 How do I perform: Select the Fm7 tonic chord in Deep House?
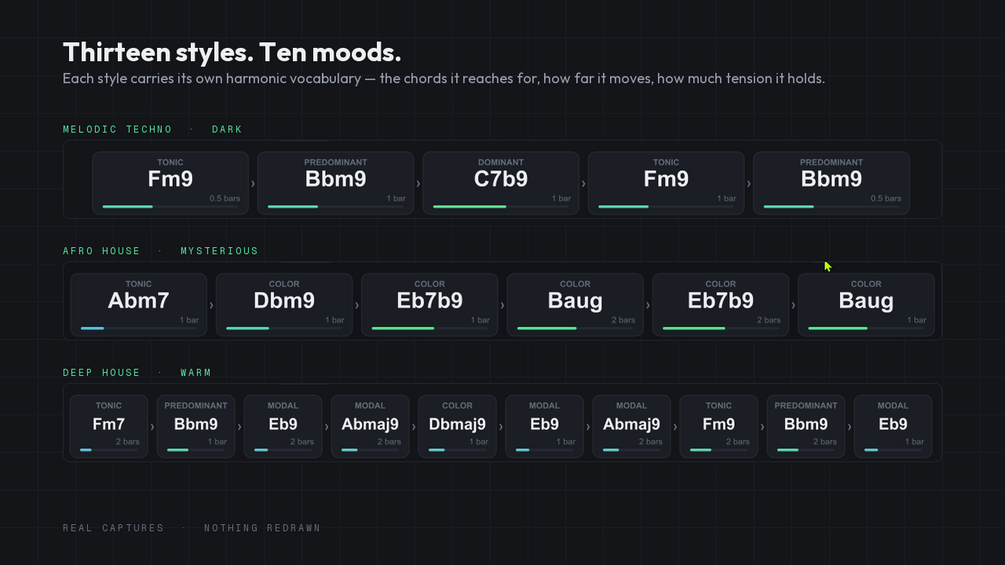[x=109, y=426]
